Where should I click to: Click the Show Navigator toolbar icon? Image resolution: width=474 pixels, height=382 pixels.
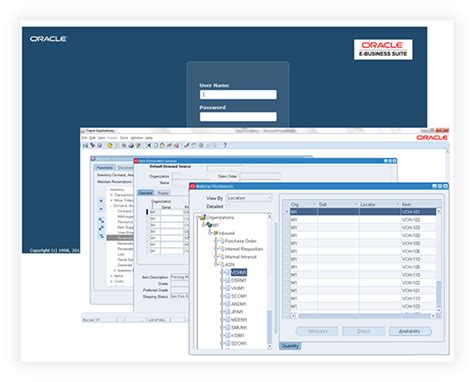pyautogui.click(x=100, y=145)
